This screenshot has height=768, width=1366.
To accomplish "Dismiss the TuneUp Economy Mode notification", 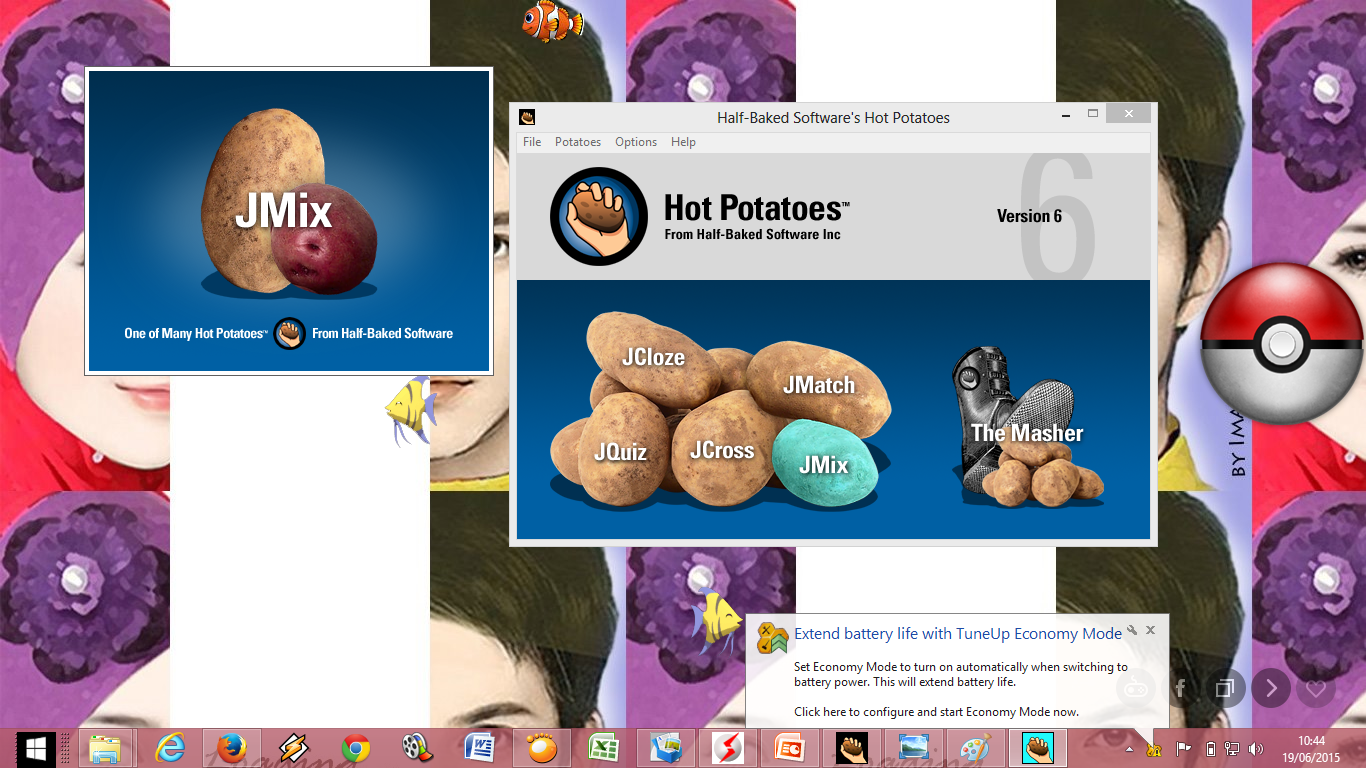I will point(1150,631).
